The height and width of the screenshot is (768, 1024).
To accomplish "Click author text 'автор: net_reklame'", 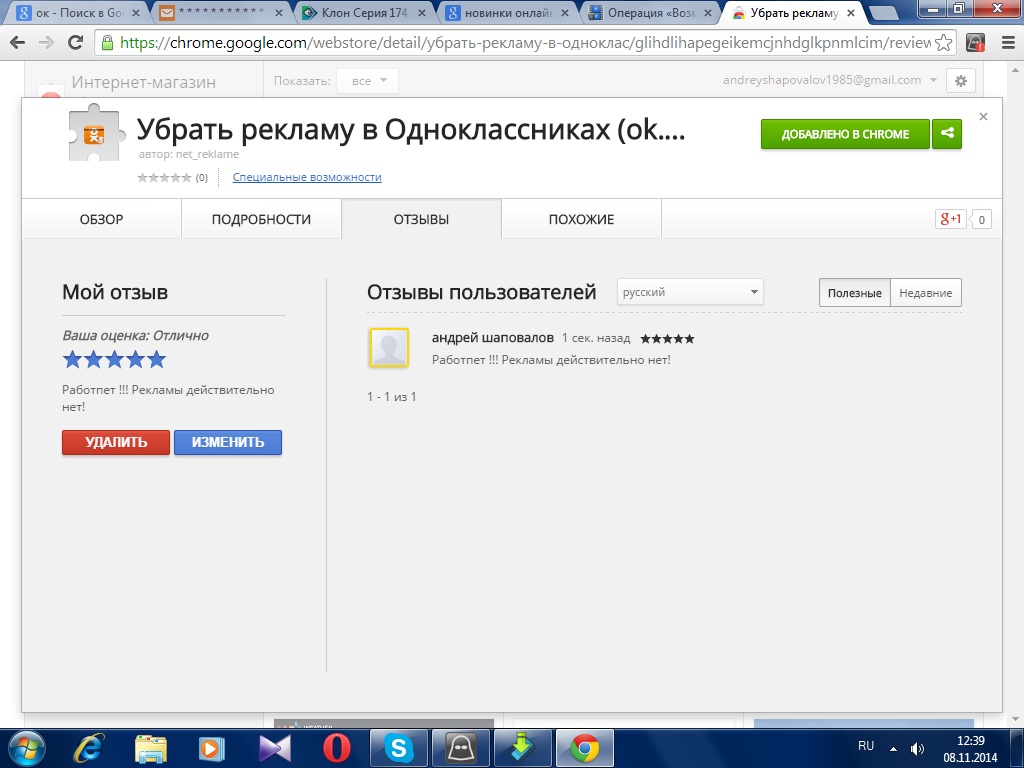I will click(x=189, y=155).
